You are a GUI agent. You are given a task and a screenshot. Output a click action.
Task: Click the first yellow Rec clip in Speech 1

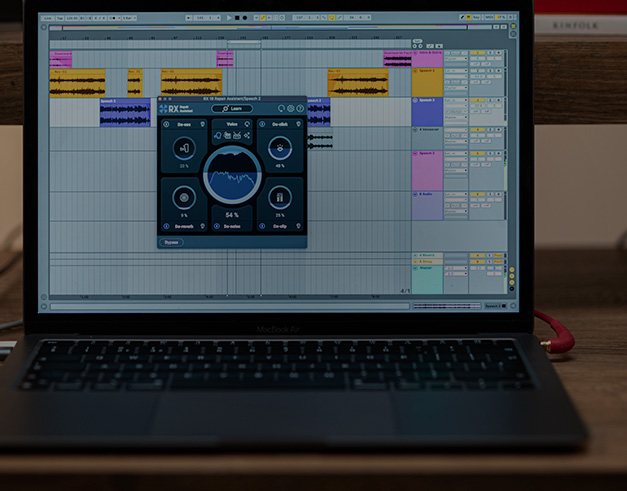coord(78,83)
